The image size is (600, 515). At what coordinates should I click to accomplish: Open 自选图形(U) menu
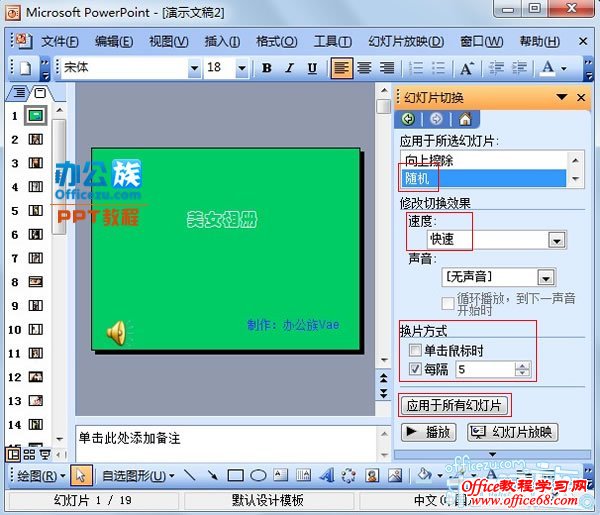click(138, 476)
